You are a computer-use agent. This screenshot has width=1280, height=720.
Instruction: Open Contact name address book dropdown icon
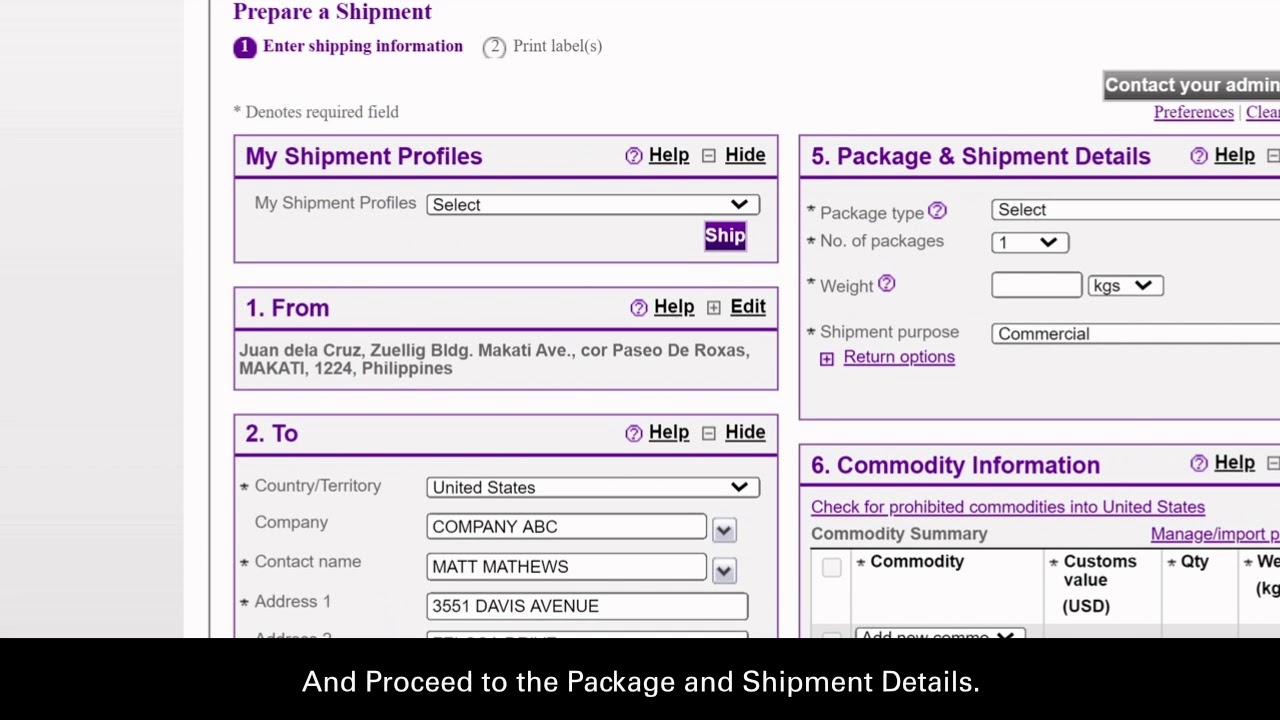point(724,570)
